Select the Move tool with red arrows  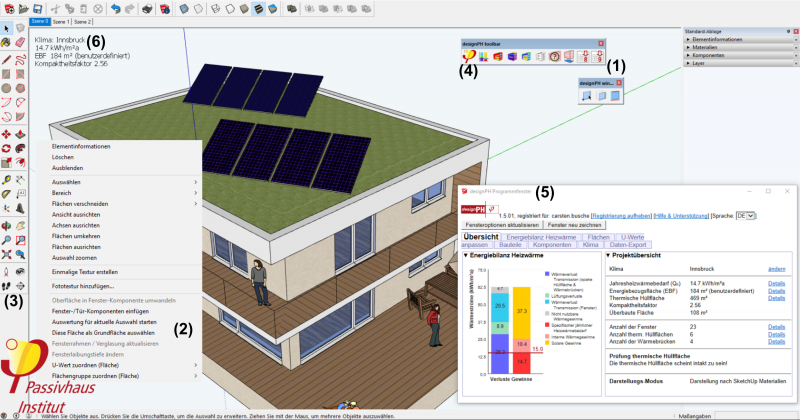[x=6, y=134]
